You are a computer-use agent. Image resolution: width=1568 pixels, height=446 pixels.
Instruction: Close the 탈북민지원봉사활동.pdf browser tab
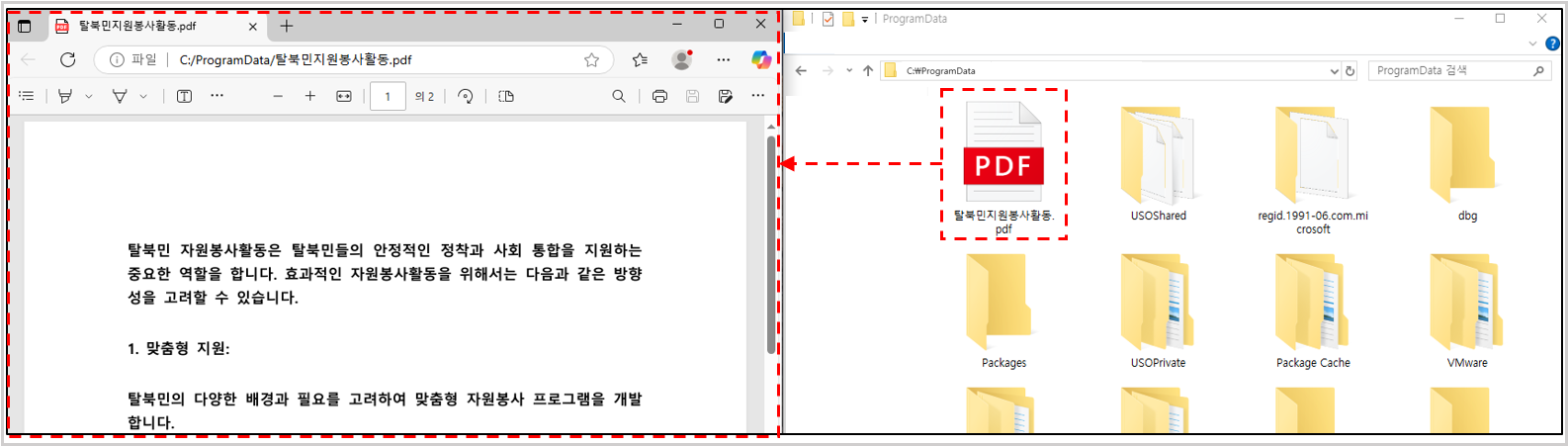tap(253, 27)
